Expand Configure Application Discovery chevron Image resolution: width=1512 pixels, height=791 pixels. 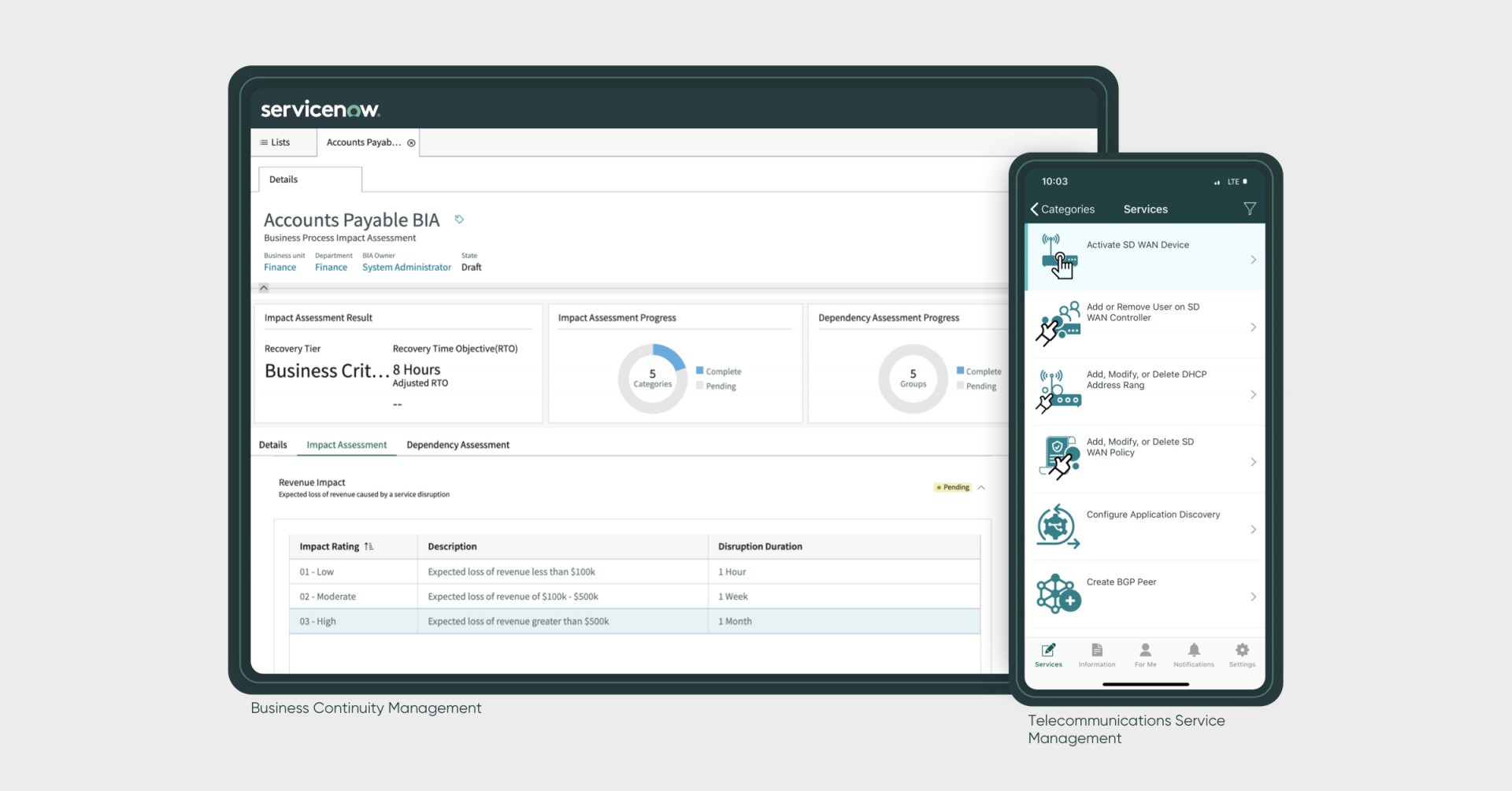coord(1253,530)
